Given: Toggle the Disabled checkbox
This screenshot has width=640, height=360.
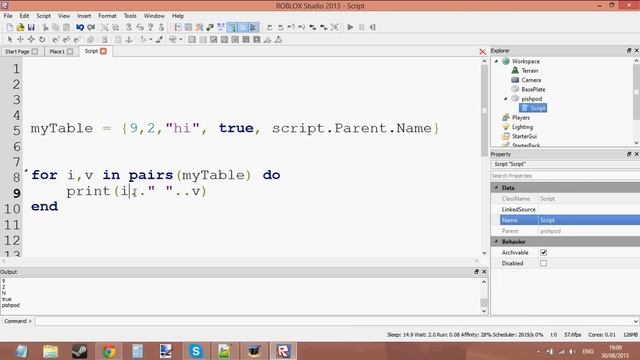Looking at the screenshot, I should [543, 263].
